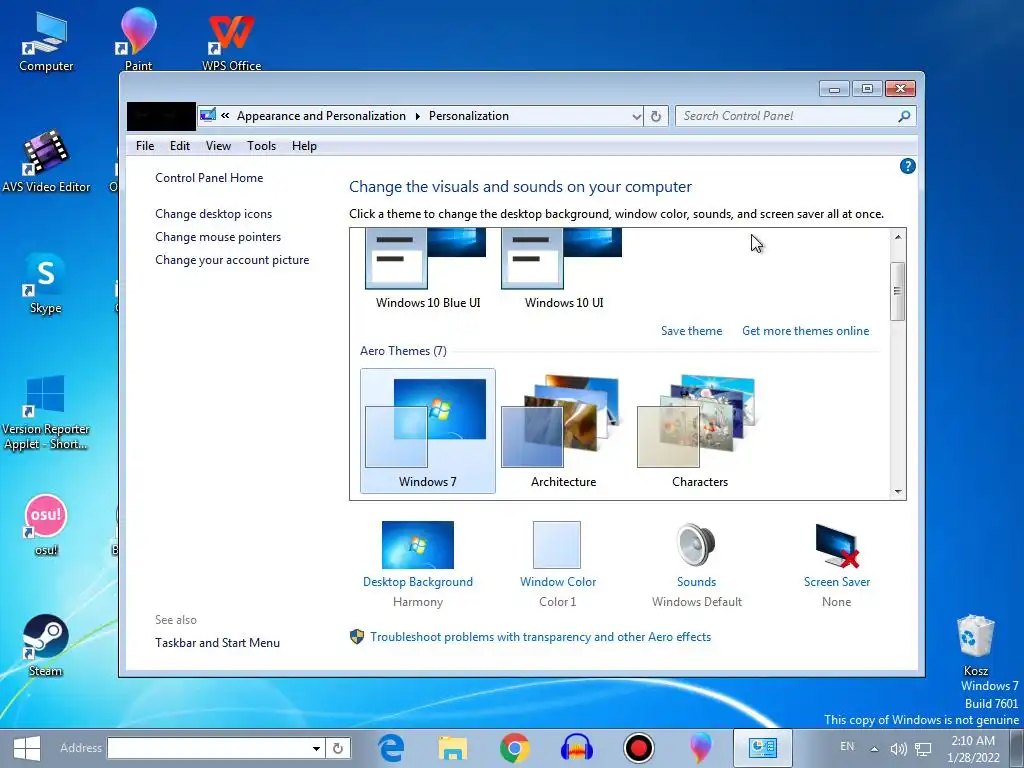Open the Paint desktop shortcut
The image size is (1024, 768).
click(138, 39)
